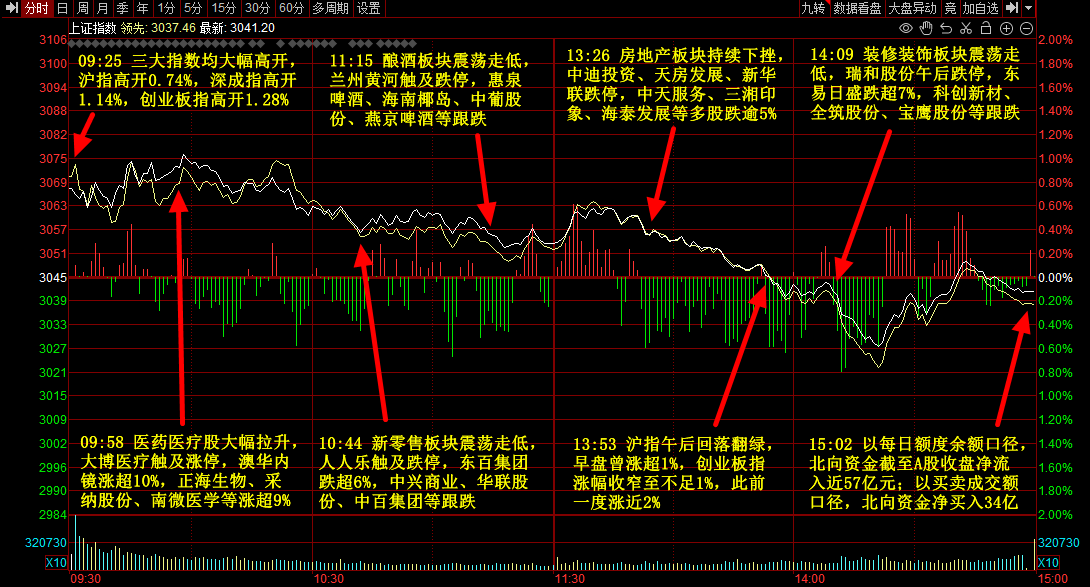Select the hand pan tool icon
Screen dimensions: 1090x587
[926, 27]
